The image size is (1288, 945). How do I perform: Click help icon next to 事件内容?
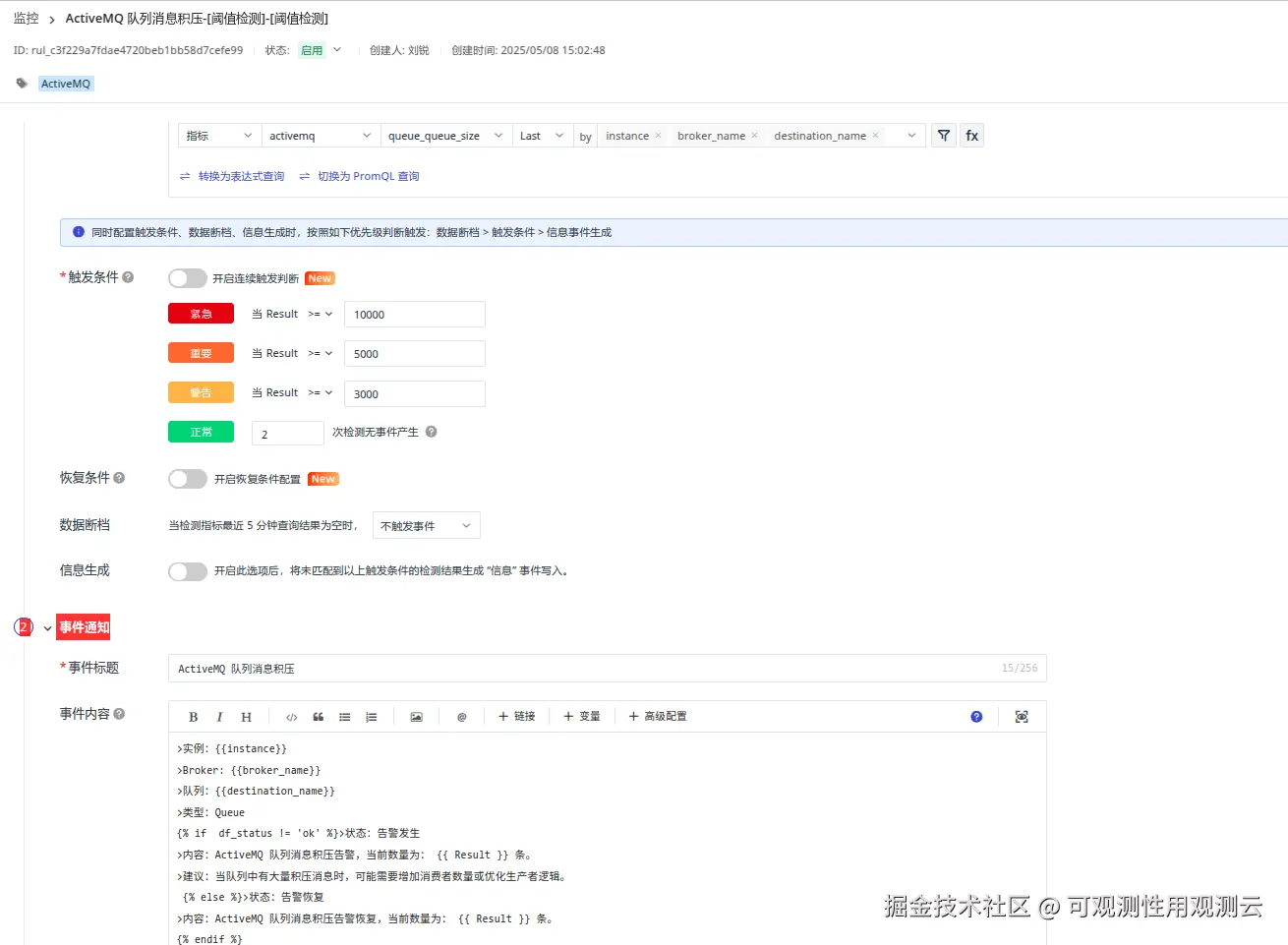click(119, 714)
